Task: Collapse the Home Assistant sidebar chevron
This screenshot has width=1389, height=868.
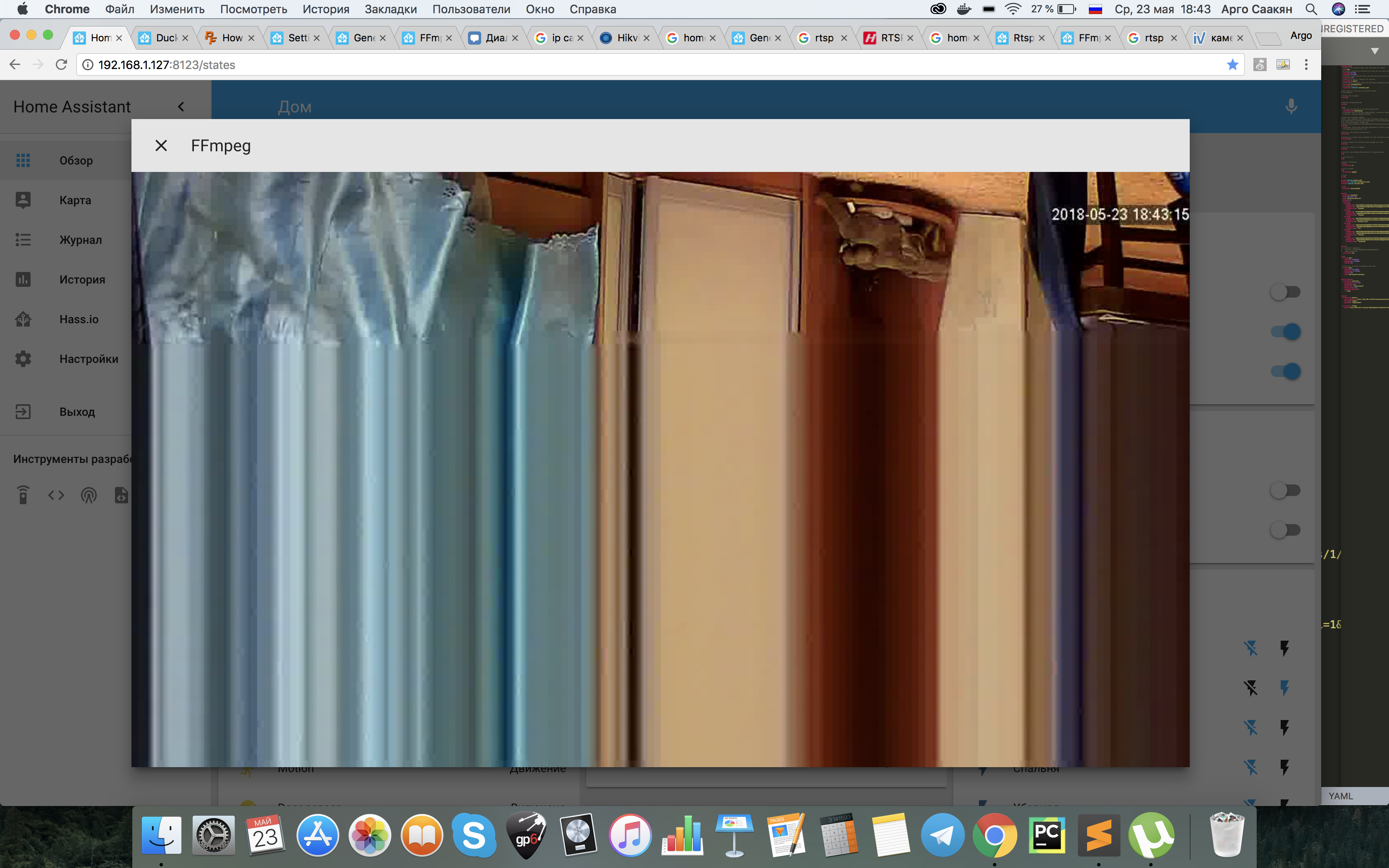Action: click(181, 107)
